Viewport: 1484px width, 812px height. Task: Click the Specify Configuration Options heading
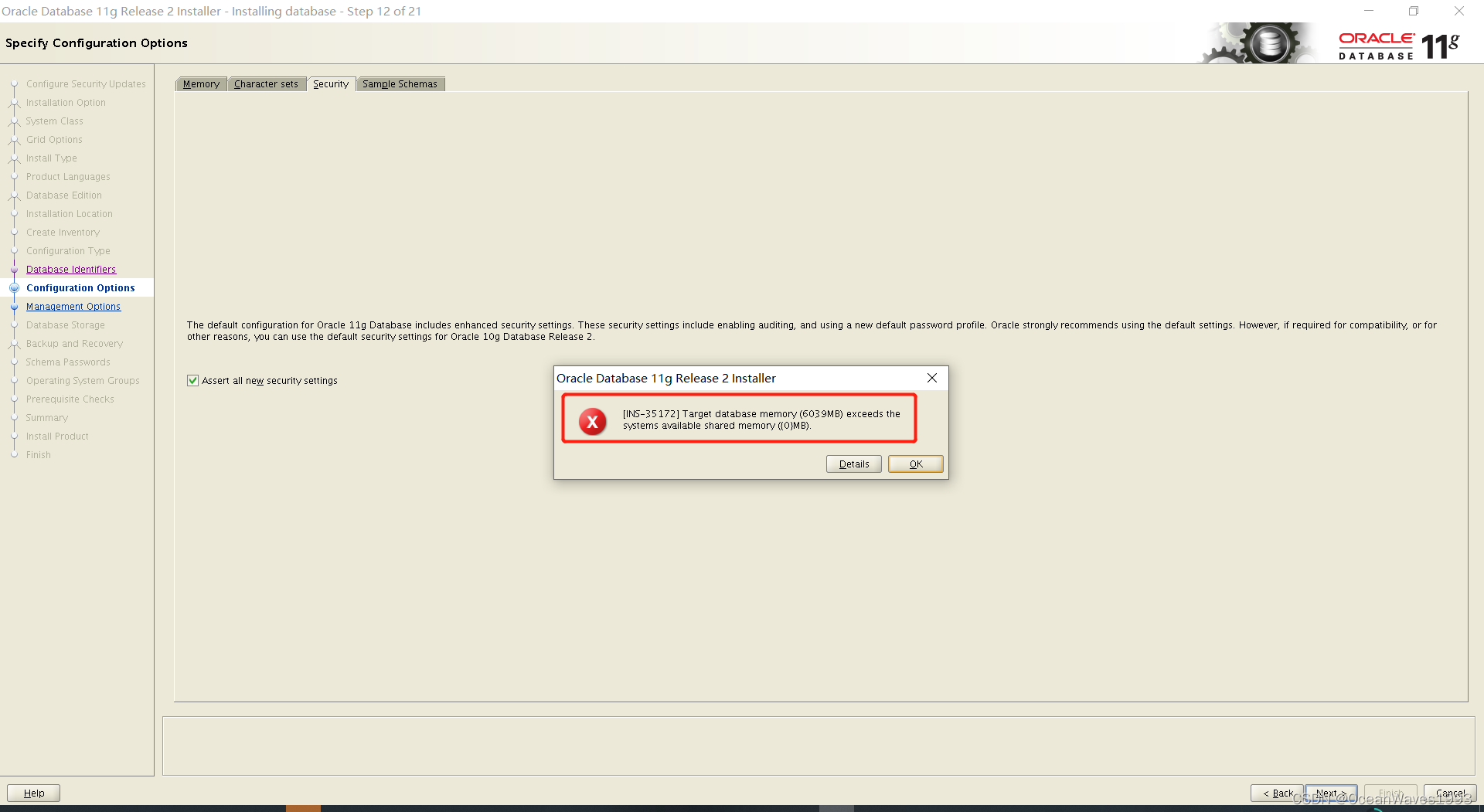97,43
